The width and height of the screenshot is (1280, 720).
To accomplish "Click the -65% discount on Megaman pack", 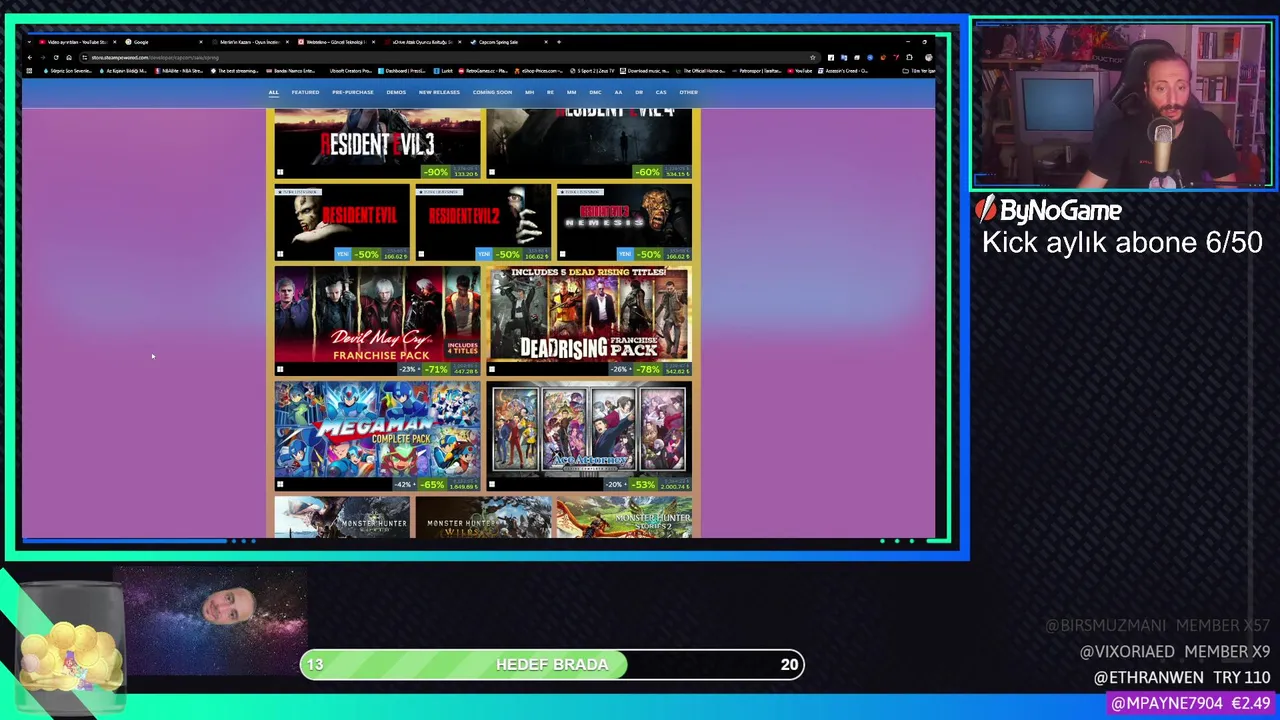I will pos(432,484).
